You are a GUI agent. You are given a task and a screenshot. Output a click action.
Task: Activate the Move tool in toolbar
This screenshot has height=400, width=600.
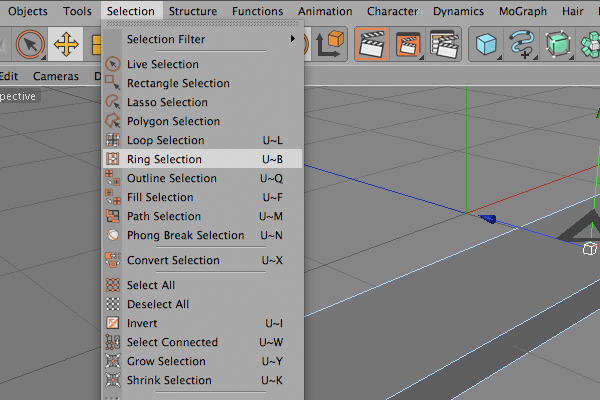click(66, 44)
